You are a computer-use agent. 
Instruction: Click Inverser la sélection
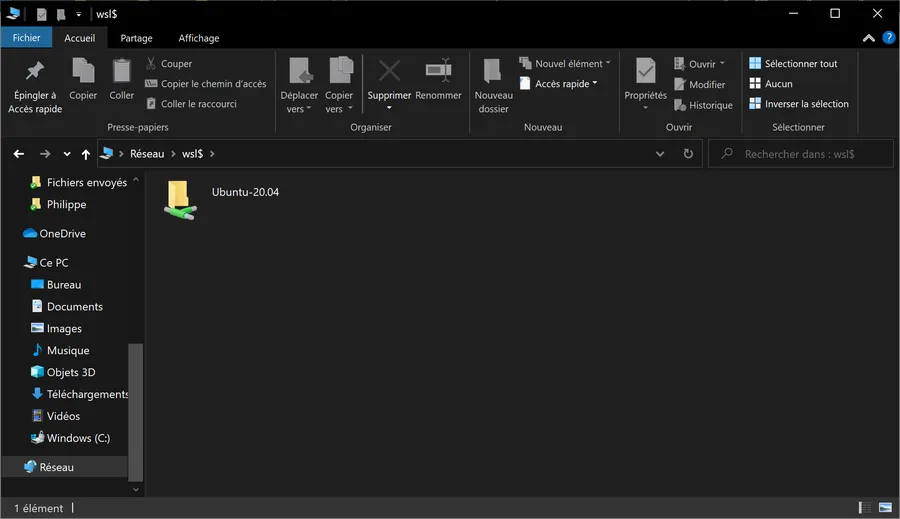799,104
